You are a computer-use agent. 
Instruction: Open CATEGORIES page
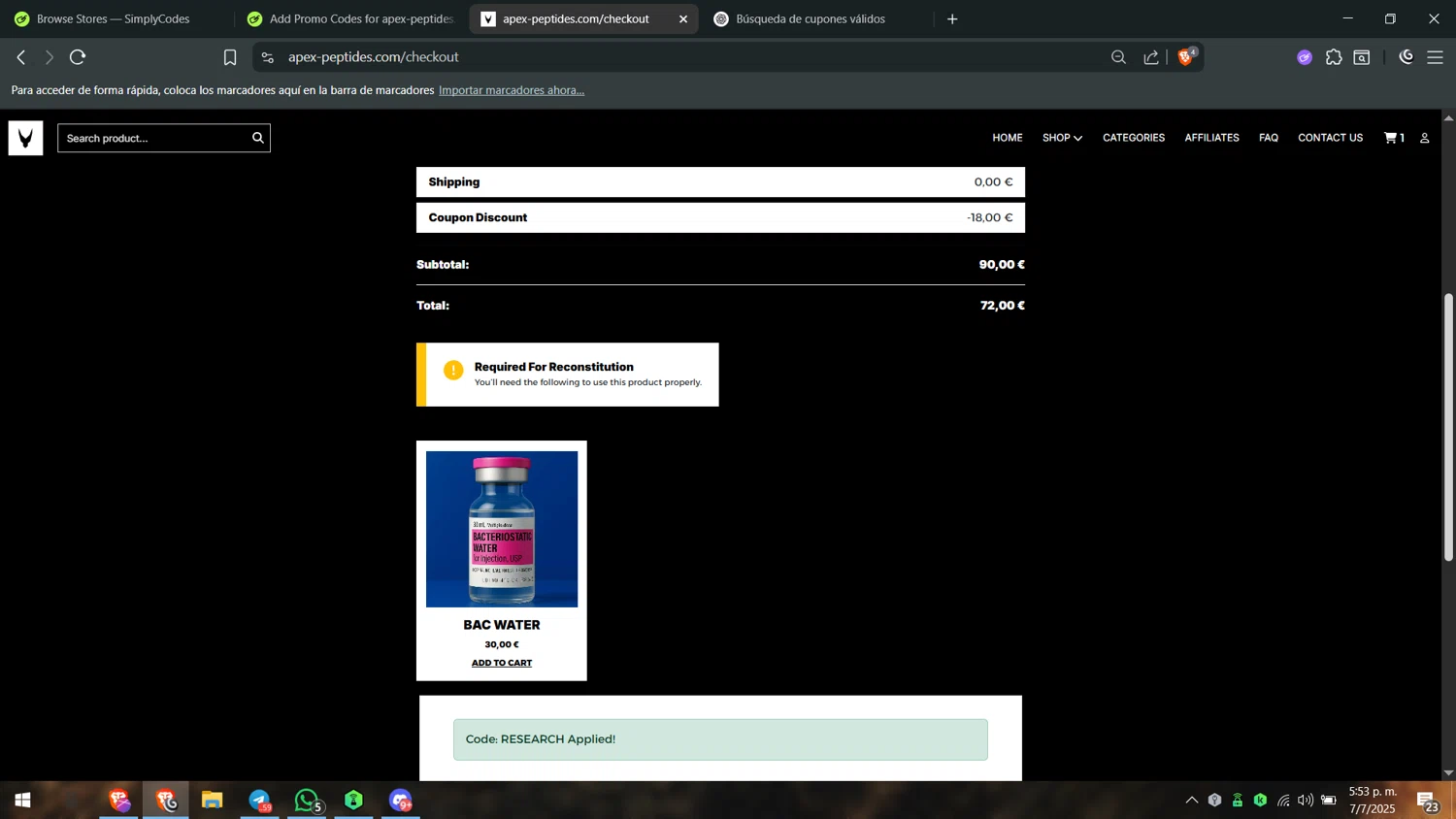click(1134, 138)
